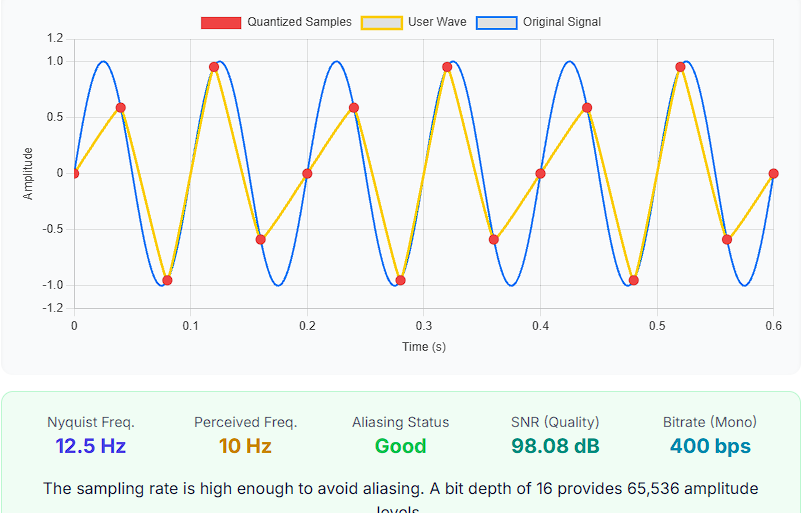Select the red sample point at 0 seconds
This screenshot has width=805, height=513.
(74, 174)
